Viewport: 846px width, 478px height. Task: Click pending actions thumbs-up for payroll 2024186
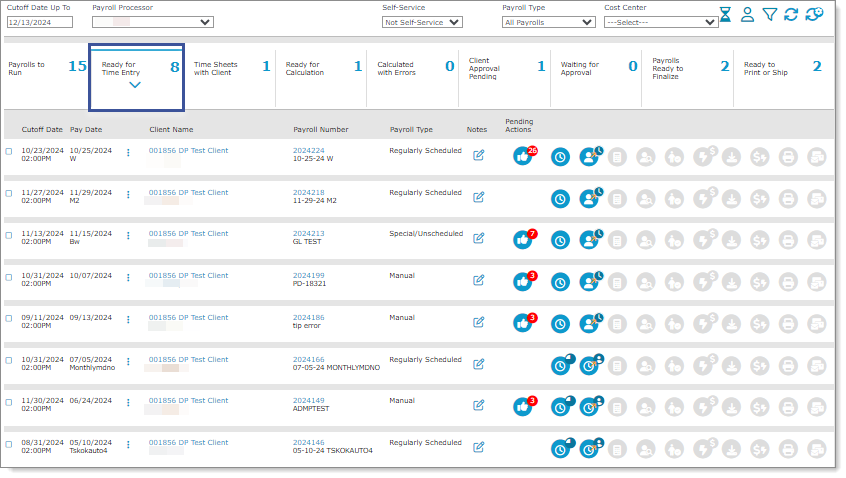522,324
